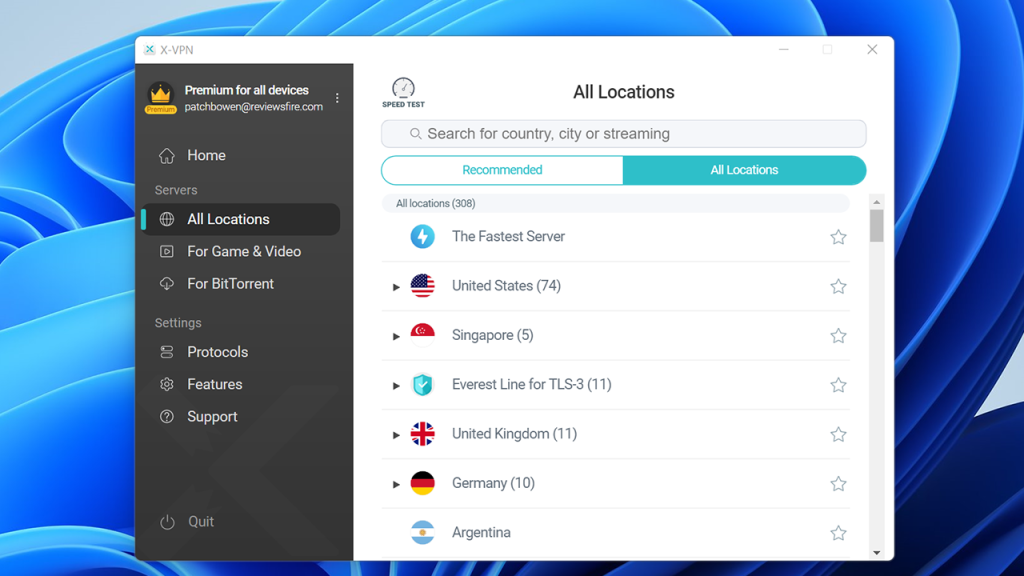Screen dimensions: 1024x576
Task: Click the Premium crown badge icon
Action: pyautogui.click(x=161, y=98)
